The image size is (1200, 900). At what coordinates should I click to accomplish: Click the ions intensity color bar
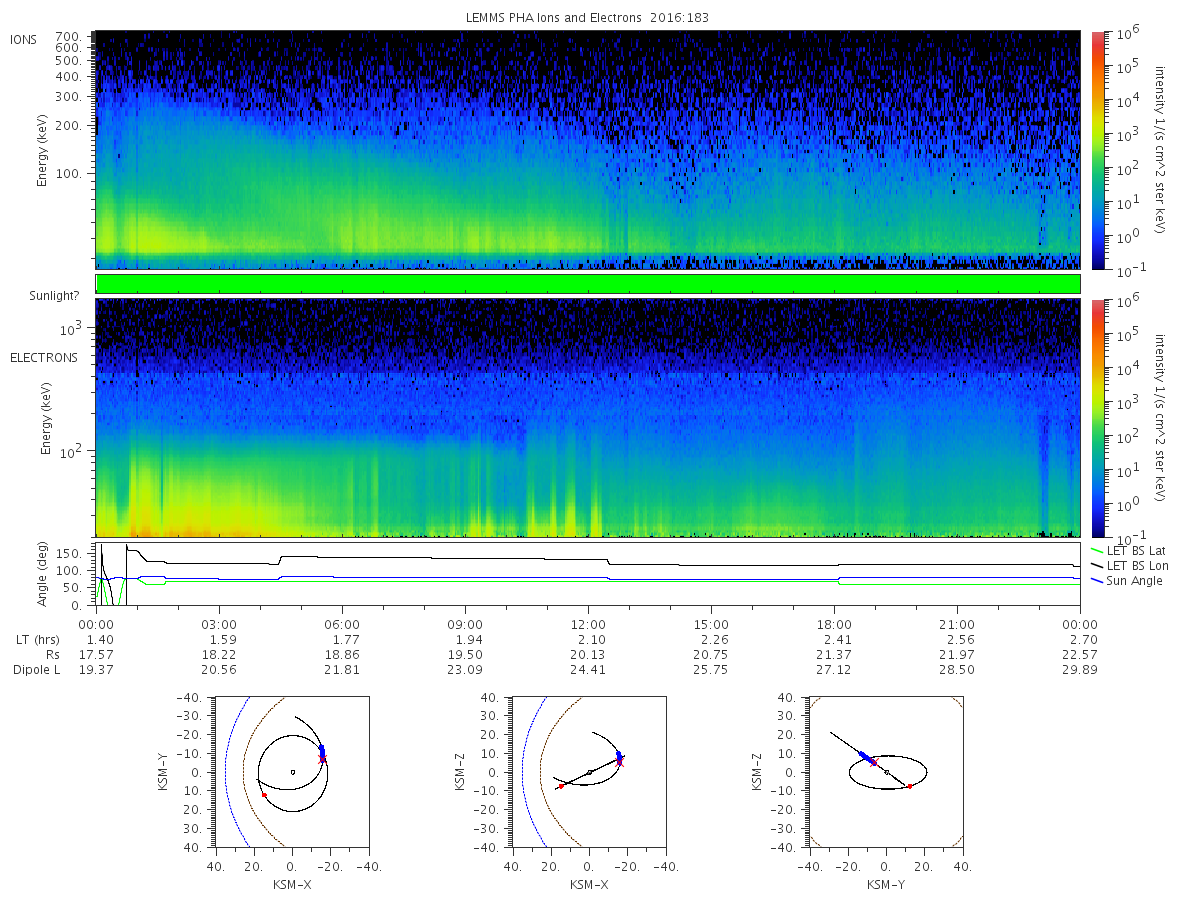tap(1097, 150)
